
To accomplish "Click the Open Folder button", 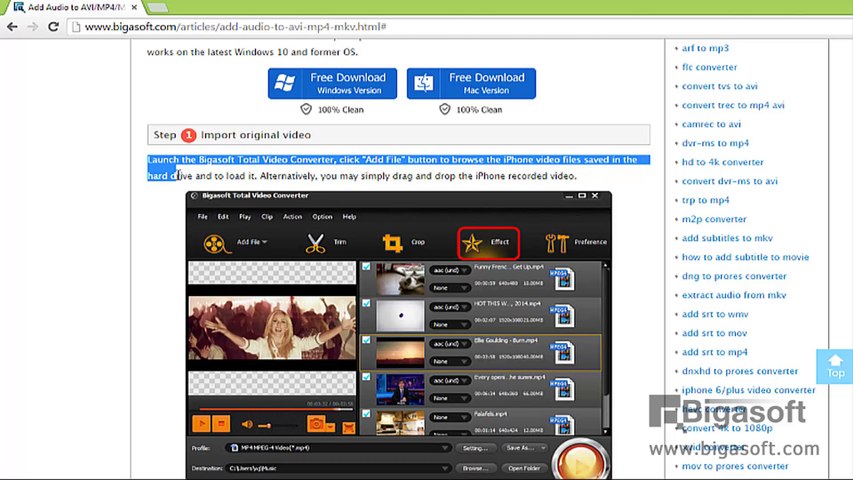I will (524, 468).
